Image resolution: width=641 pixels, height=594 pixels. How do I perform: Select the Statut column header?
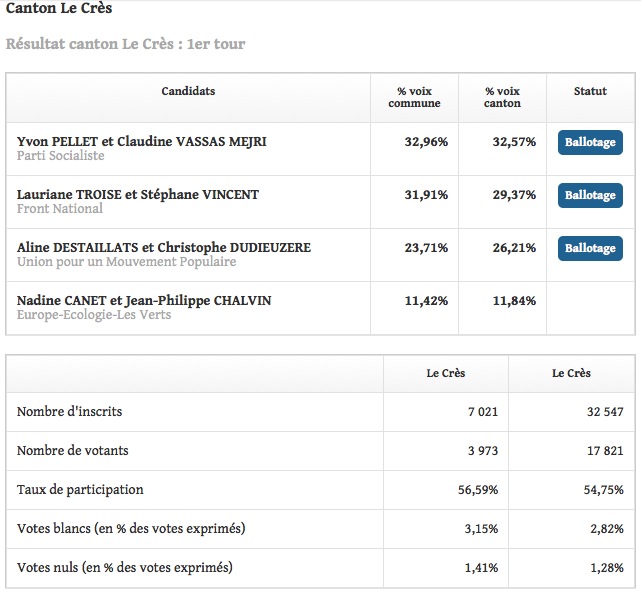pos(590,91)
